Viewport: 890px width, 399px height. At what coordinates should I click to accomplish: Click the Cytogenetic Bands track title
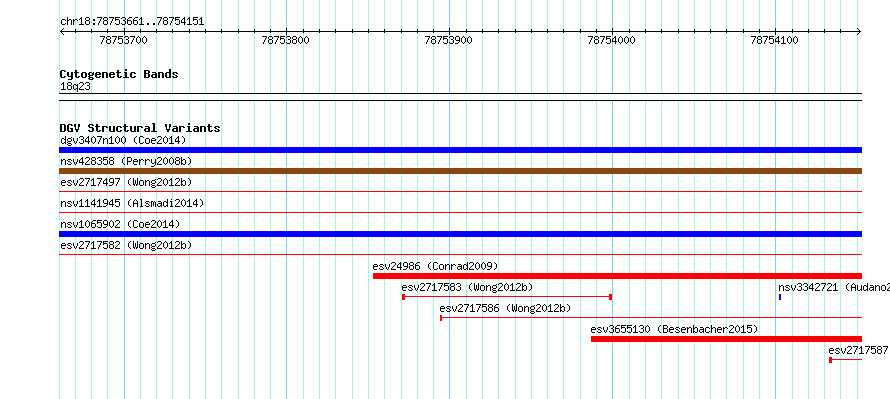tap(119, 74)
